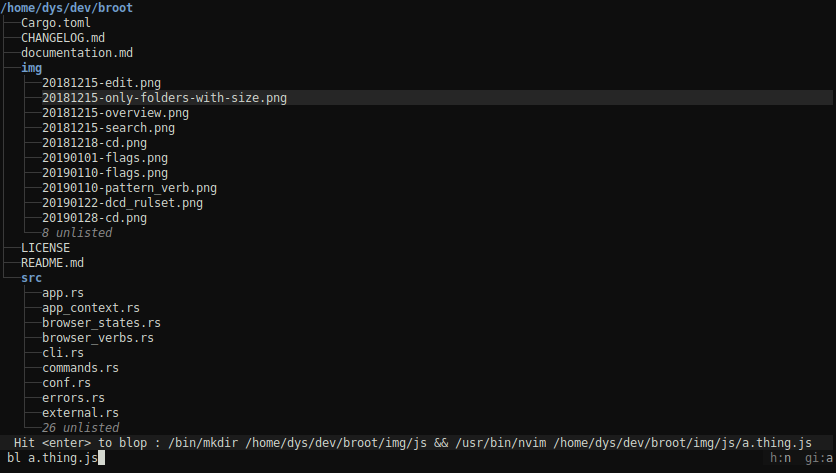Select the LICENSE file
Viewport: 836px width, 473px height.
coord(45,248)
